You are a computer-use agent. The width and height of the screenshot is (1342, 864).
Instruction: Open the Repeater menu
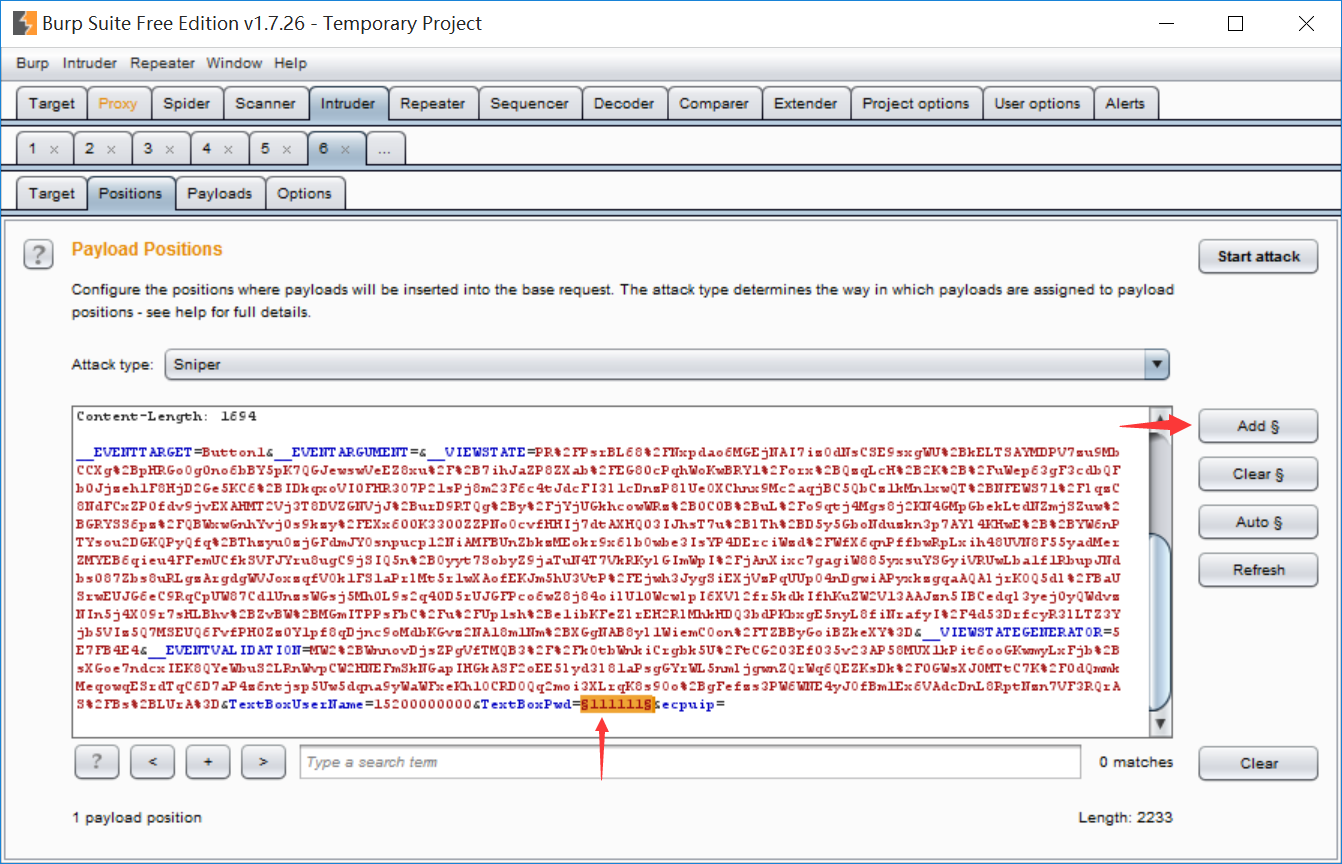point(162,63)
